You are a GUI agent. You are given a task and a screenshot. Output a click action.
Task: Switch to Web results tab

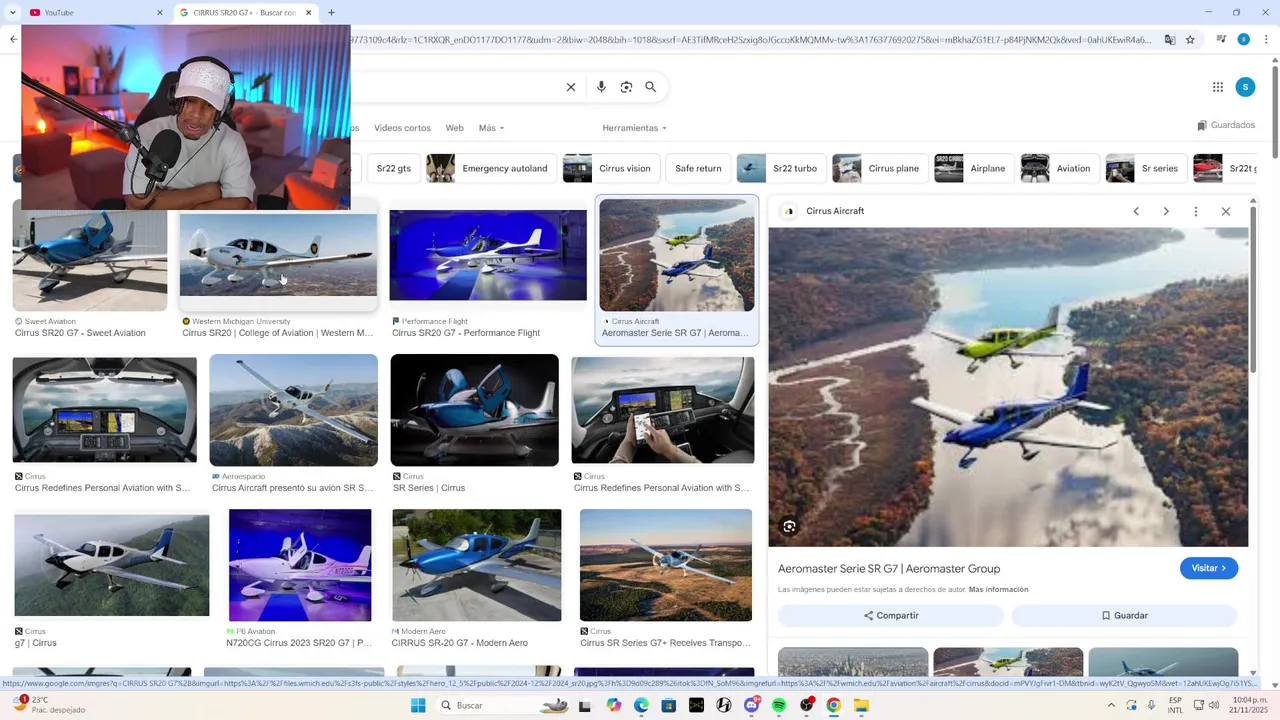(454, 128)
